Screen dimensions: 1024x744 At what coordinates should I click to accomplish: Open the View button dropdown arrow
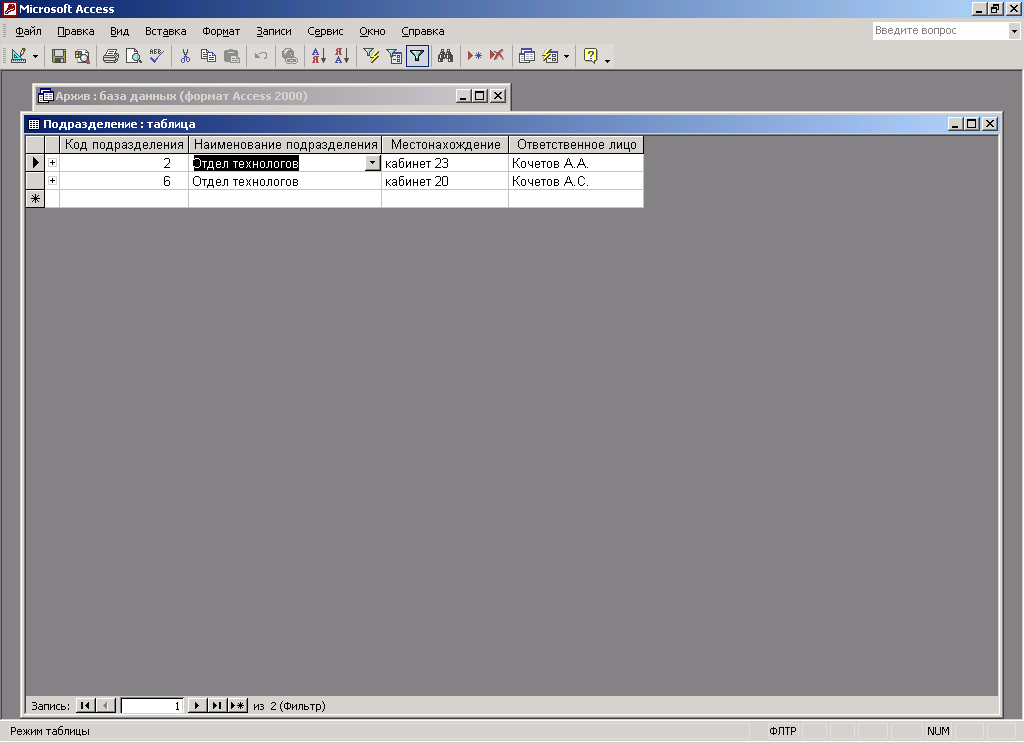(x=35, y=56)
